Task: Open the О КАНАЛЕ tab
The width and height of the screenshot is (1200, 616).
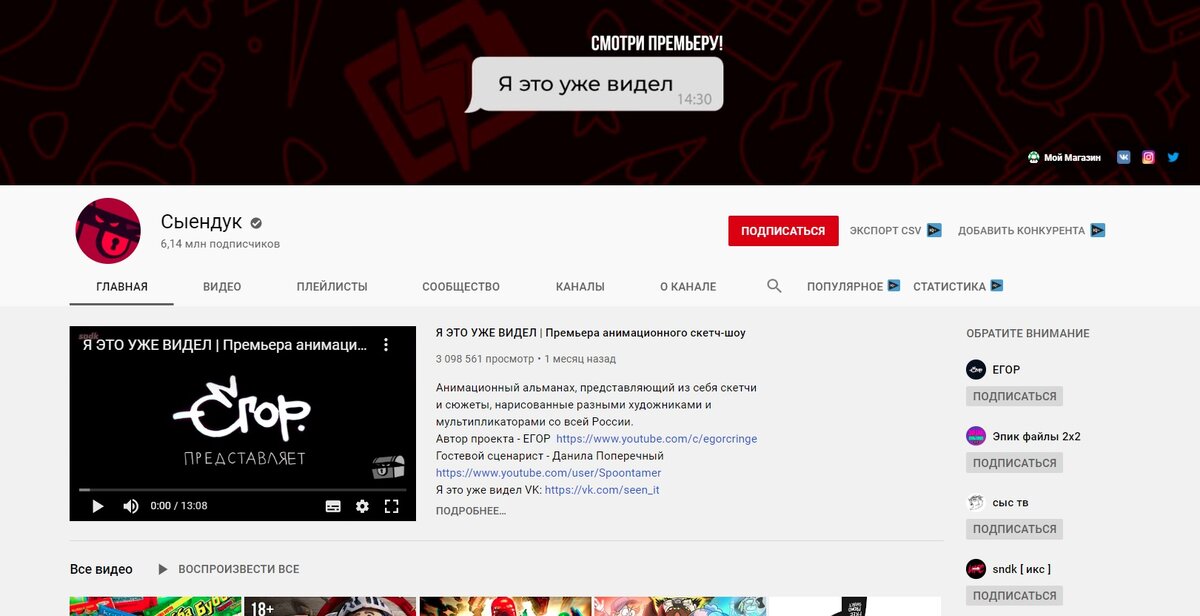Action: 688,286
